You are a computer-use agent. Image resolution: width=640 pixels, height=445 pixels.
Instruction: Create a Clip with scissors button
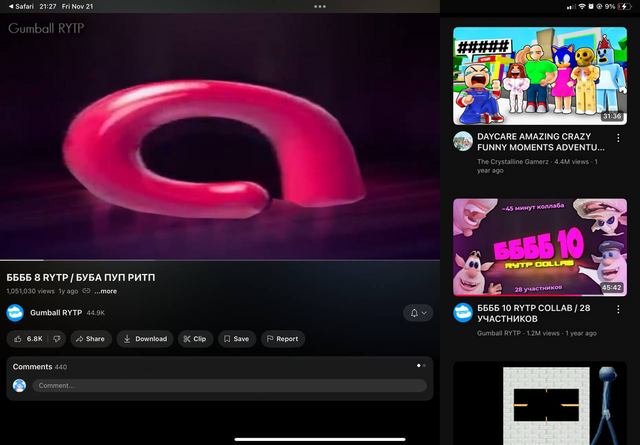click(195, 339)
